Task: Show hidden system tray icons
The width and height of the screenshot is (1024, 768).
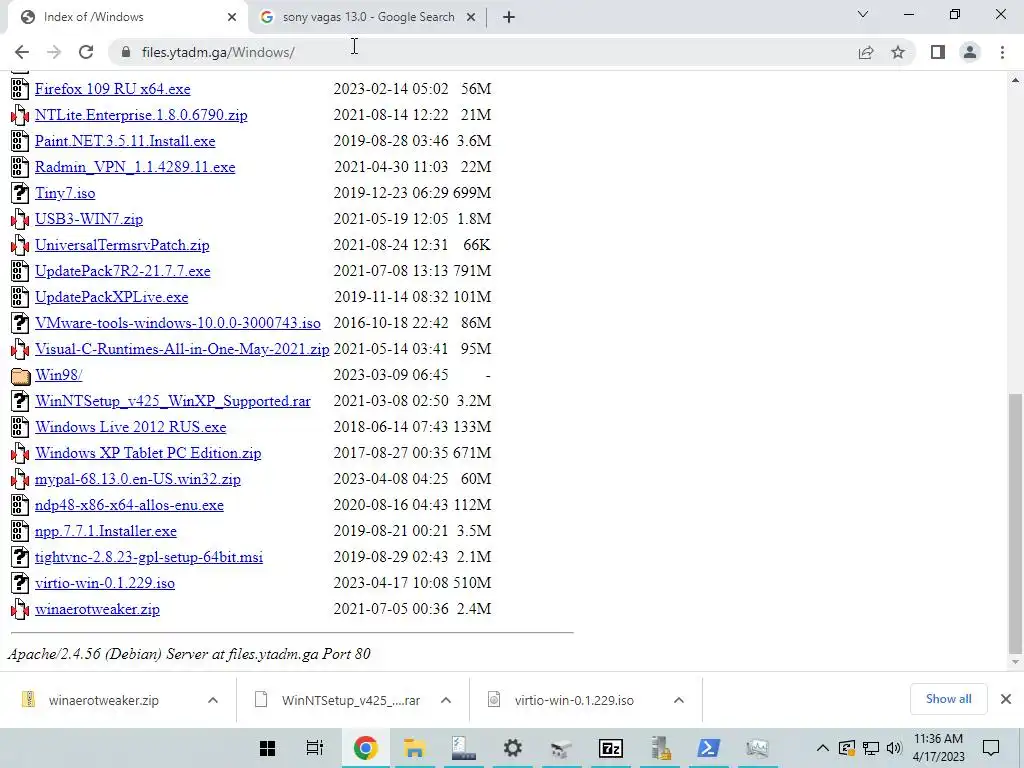Action: 823,748
